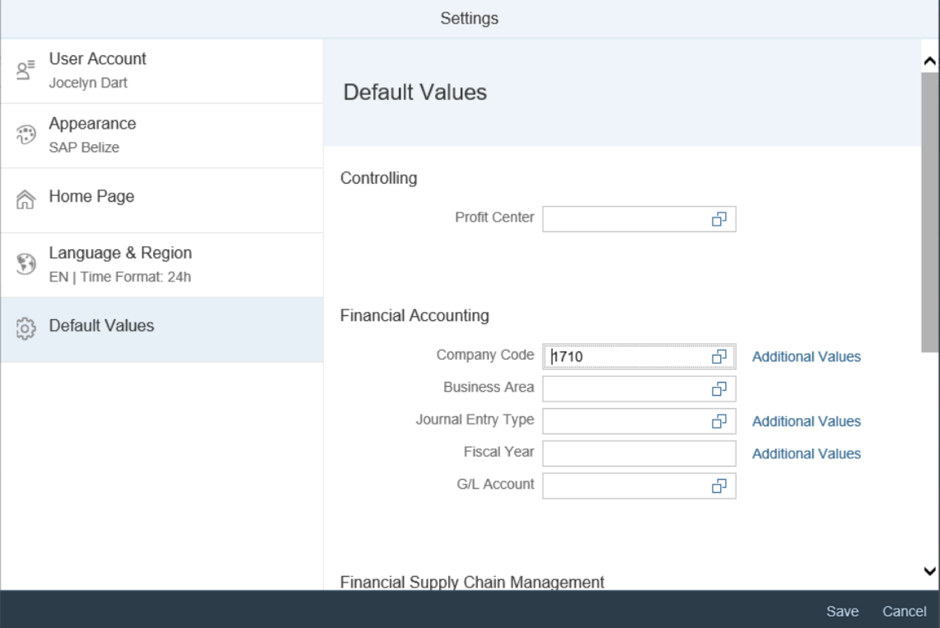The image size is (940, 628).
Task: Open value help for Profit Center field
Action: click(718, 219)
